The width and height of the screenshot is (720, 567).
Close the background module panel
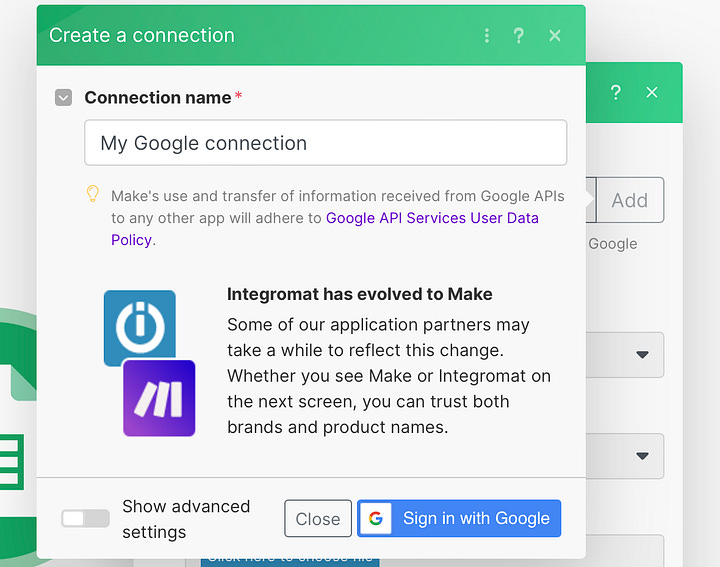pyautogui.click(x=652, y=92)
